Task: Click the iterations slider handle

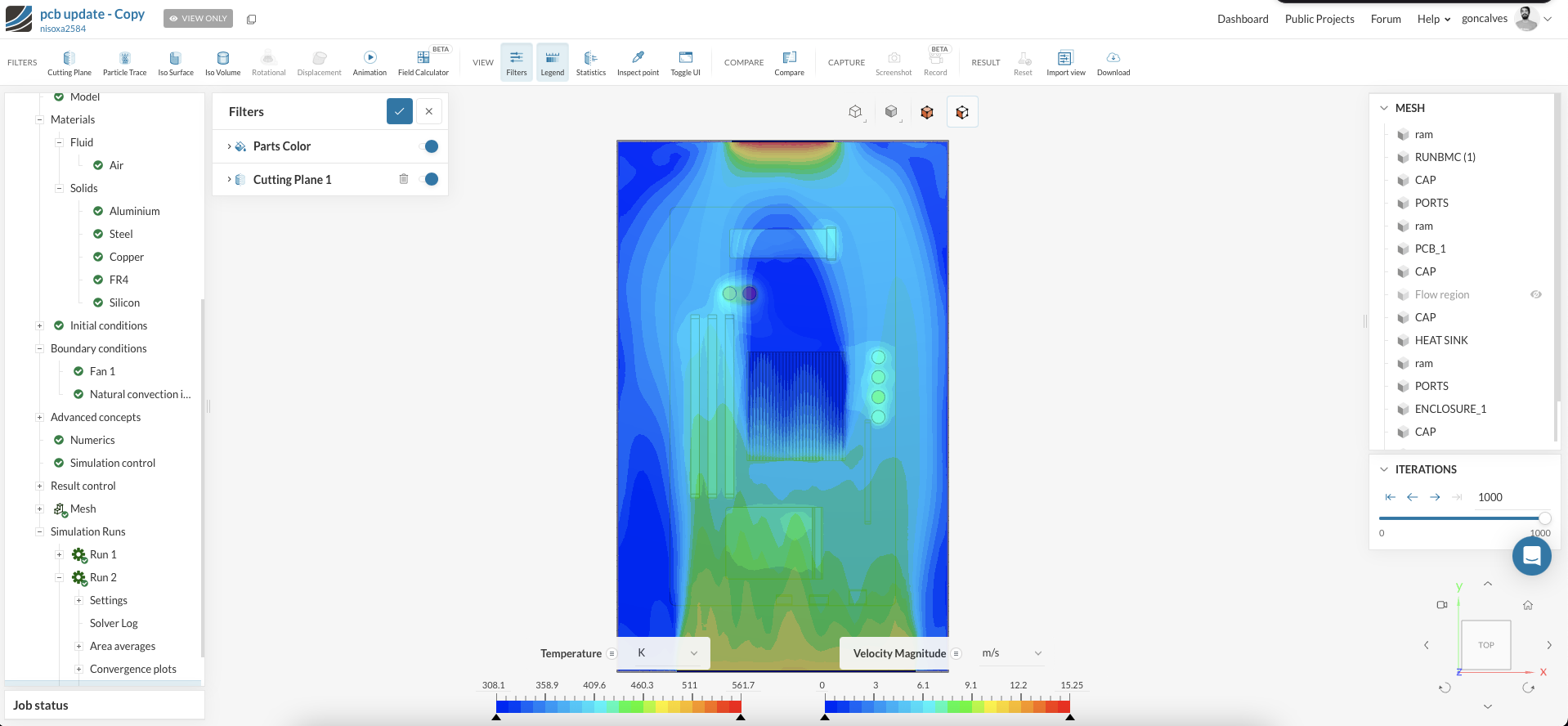Action: (x=1544, y=518)
